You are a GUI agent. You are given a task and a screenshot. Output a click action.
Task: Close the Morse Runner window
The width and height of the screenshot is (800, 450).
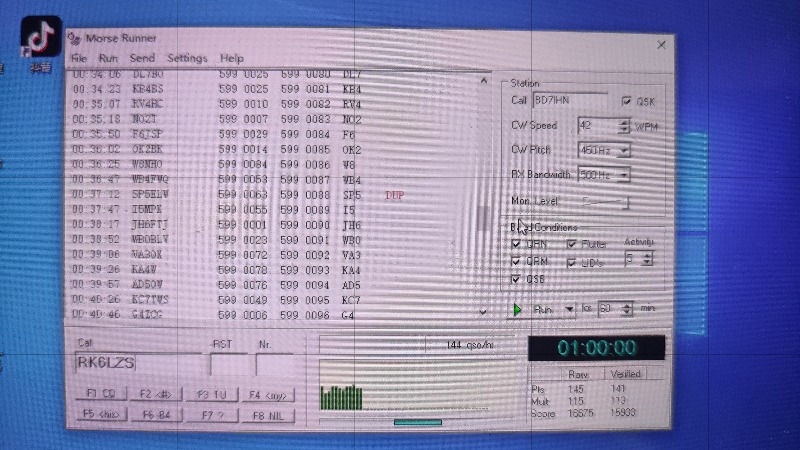661,45
